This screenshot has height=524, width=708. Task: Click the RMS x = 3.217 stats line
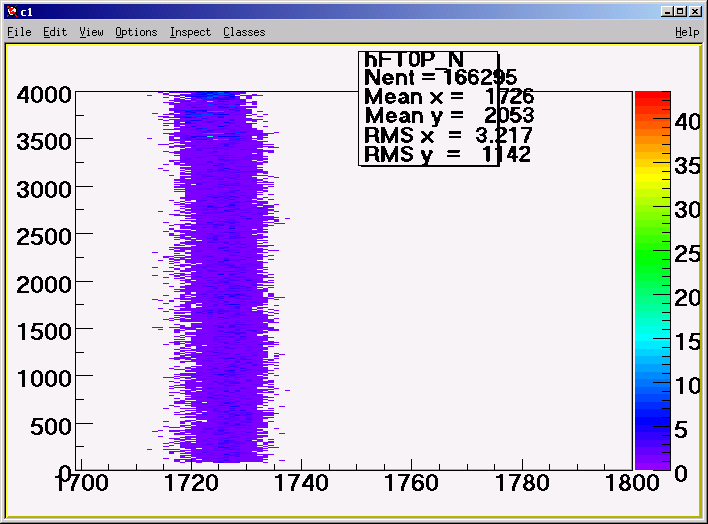[448, 135]
